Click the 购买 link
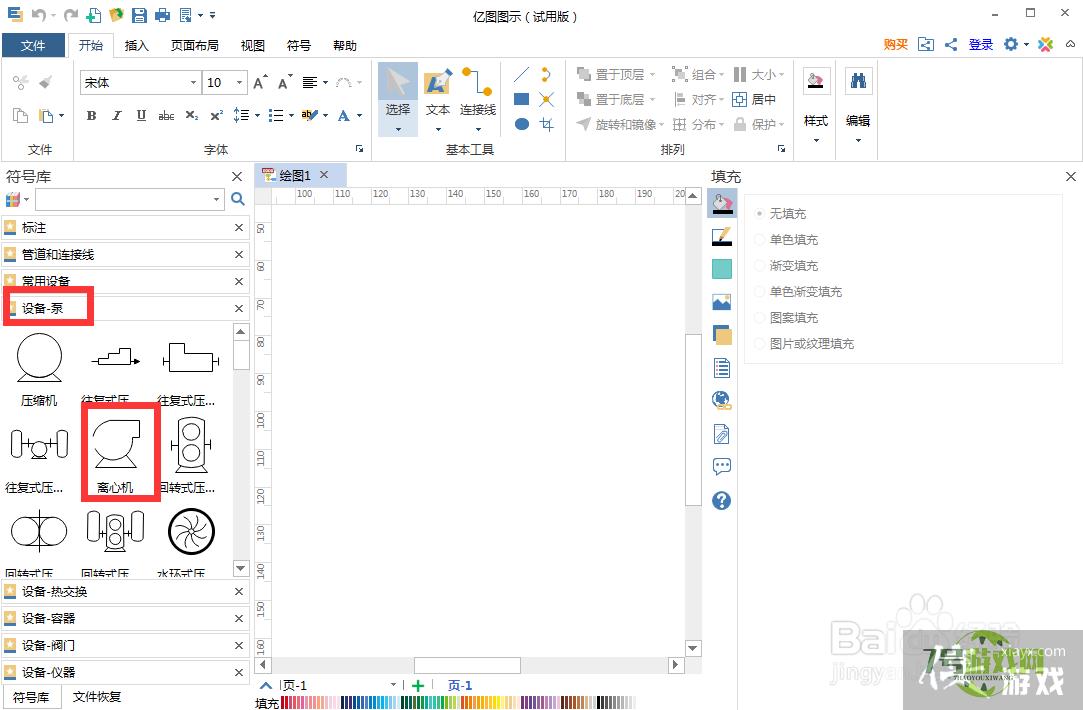 tap(895, 44)
